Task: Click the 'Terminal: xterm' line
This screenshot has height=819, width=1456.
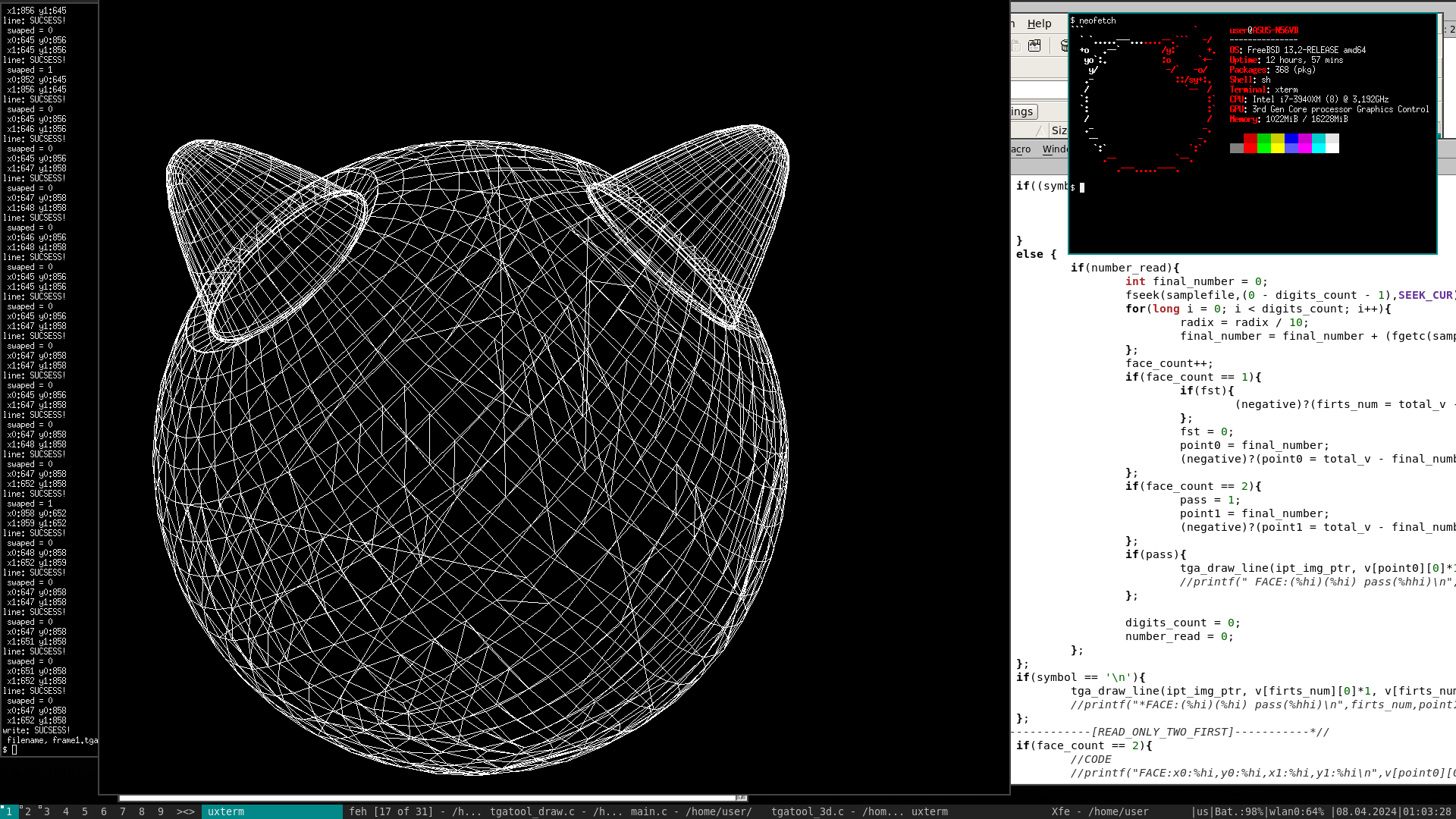Action: pyautogui.click(x=1263, y=89)
